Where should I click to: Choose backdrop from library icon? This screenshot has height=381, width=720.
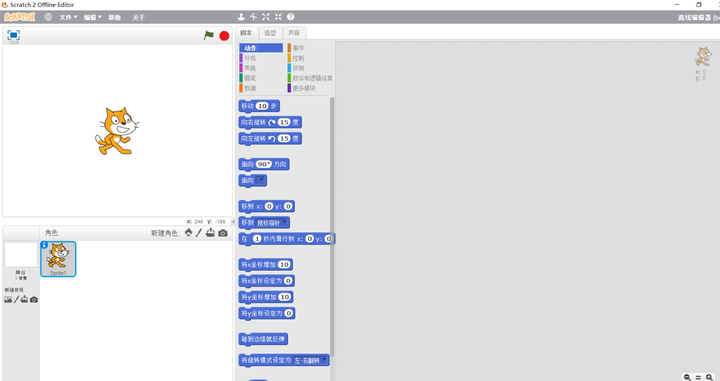[x=8, y=299]
